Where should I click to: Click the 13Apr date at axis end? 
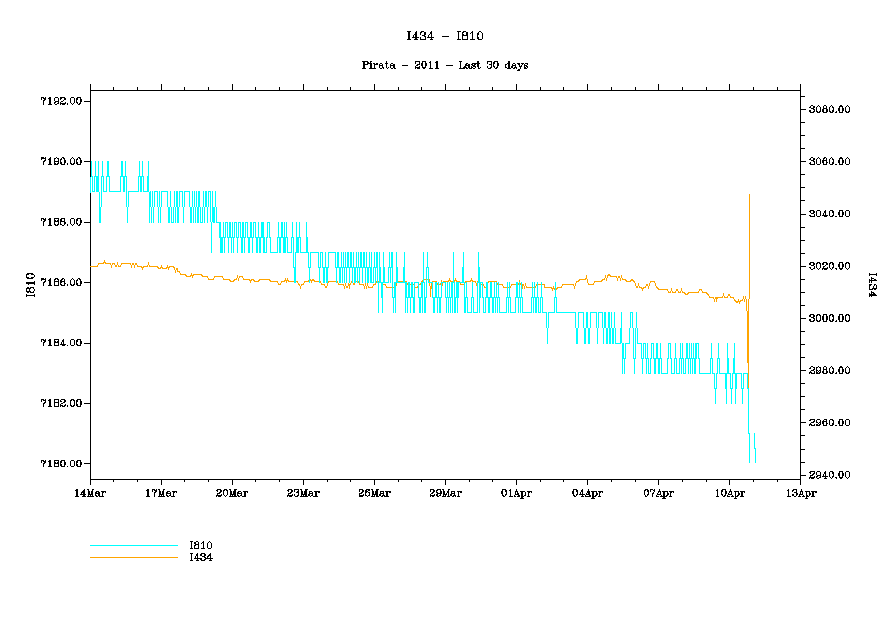point(800,493)
